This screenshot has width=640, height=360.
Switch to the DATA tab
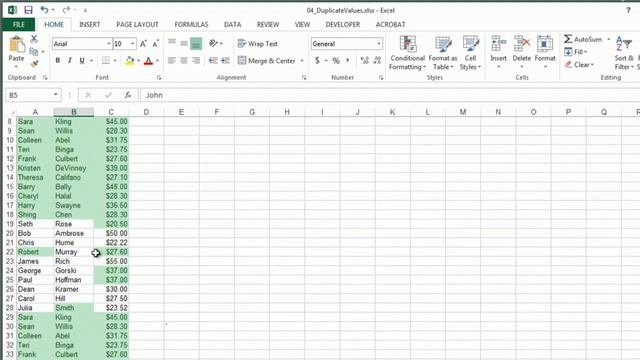click(232, 24)
